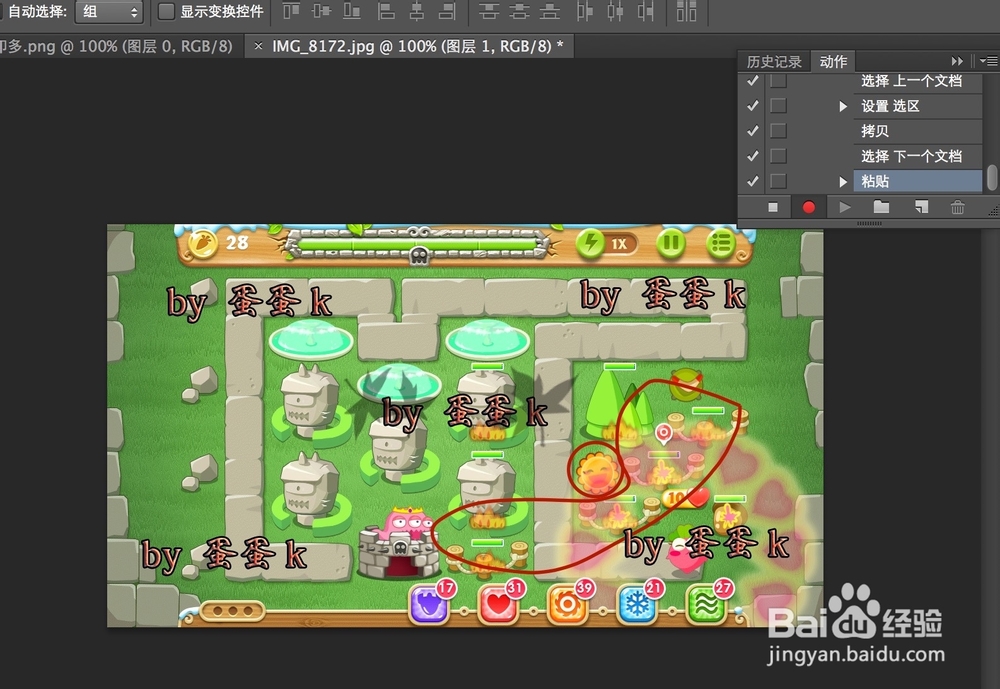Toggle dialog box for 设置 选区 step

click(x=778, y=105)
